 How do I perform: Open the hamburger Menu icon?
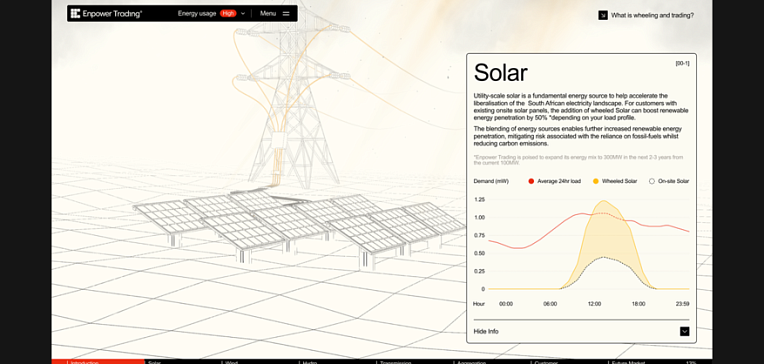pyautogui.click(x=286, y=14)
